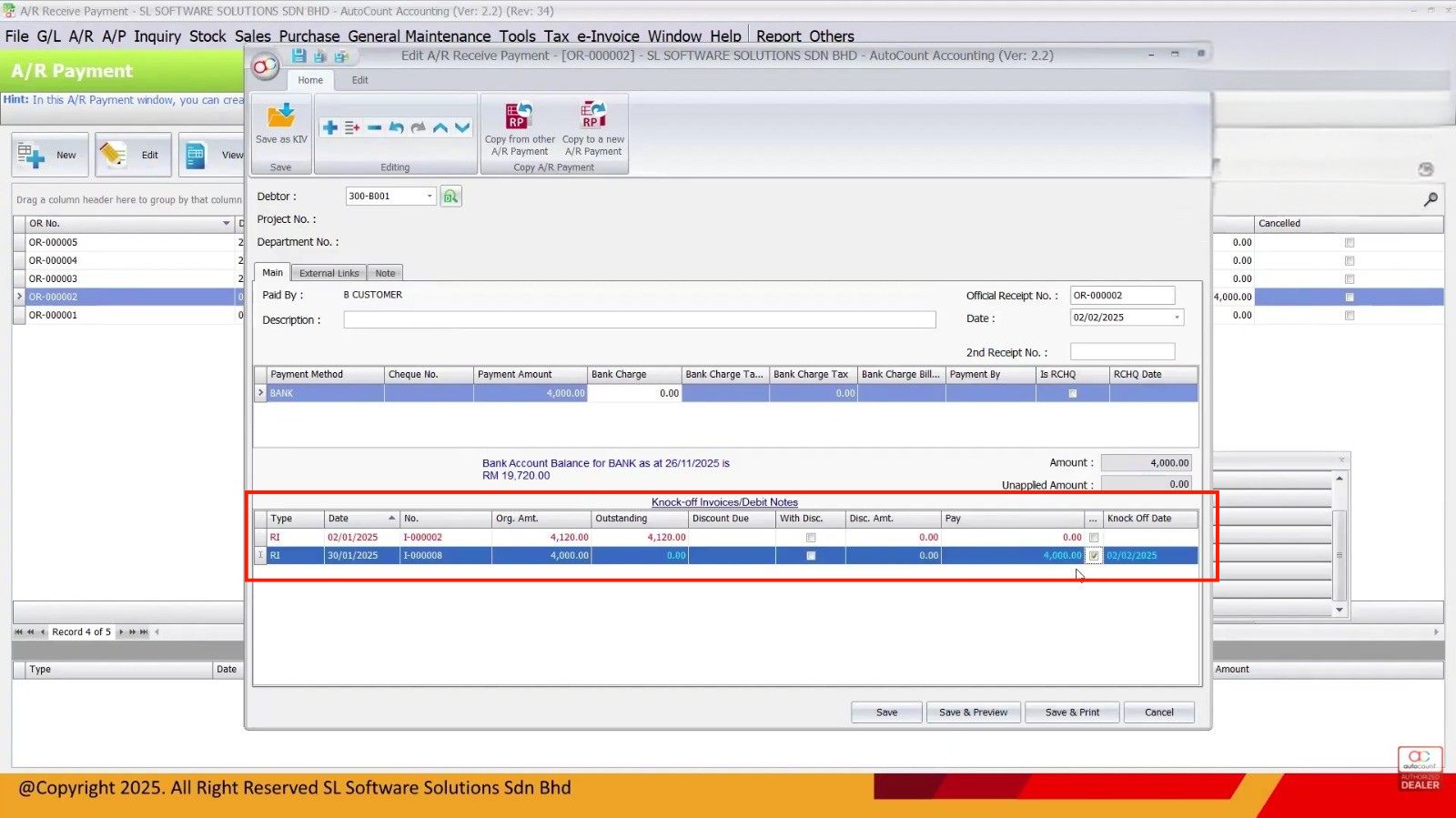Sort by Date column in knock-off grid

pos(361,519)
